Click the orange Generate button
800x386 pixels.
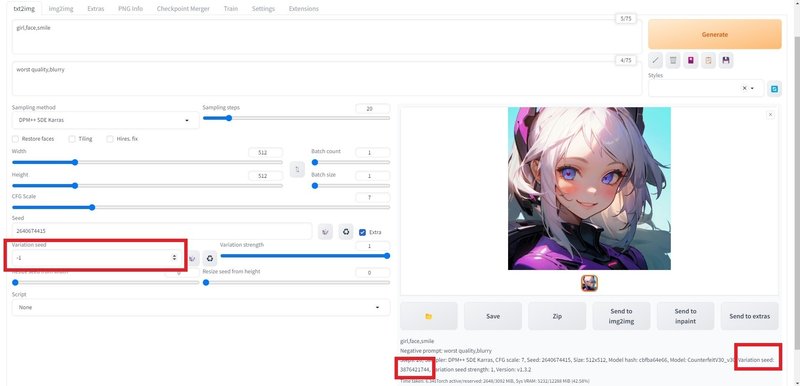(x=714, y=34)
